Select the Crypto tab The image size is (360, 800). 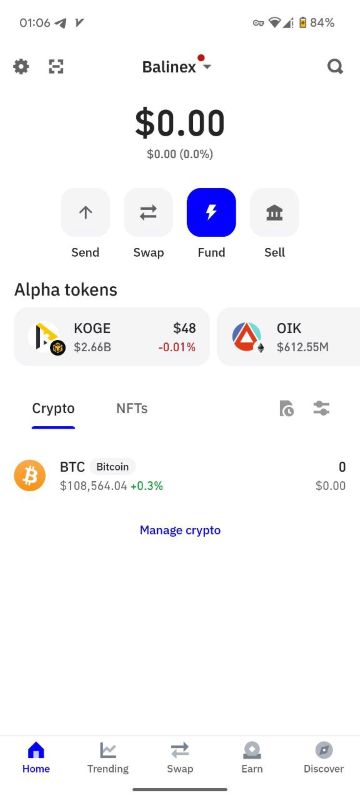pyautogui.click(x=53, y=408)
